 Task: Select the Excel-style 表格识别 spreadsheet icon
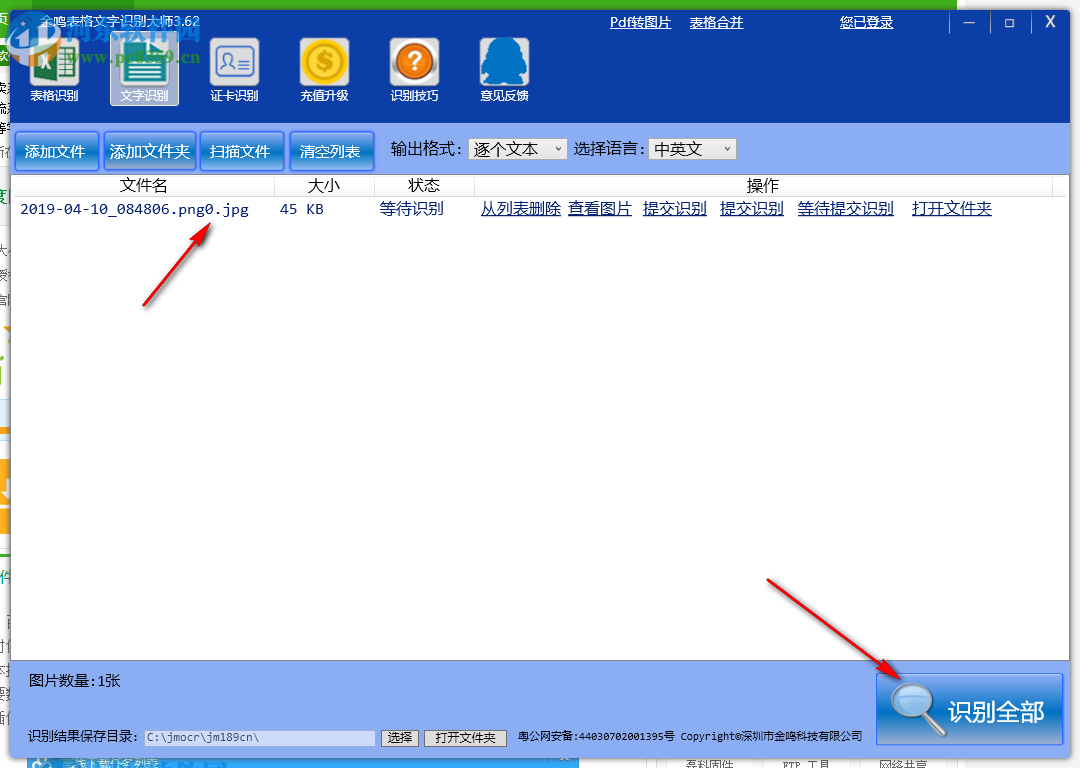click(x=53, y=62)
